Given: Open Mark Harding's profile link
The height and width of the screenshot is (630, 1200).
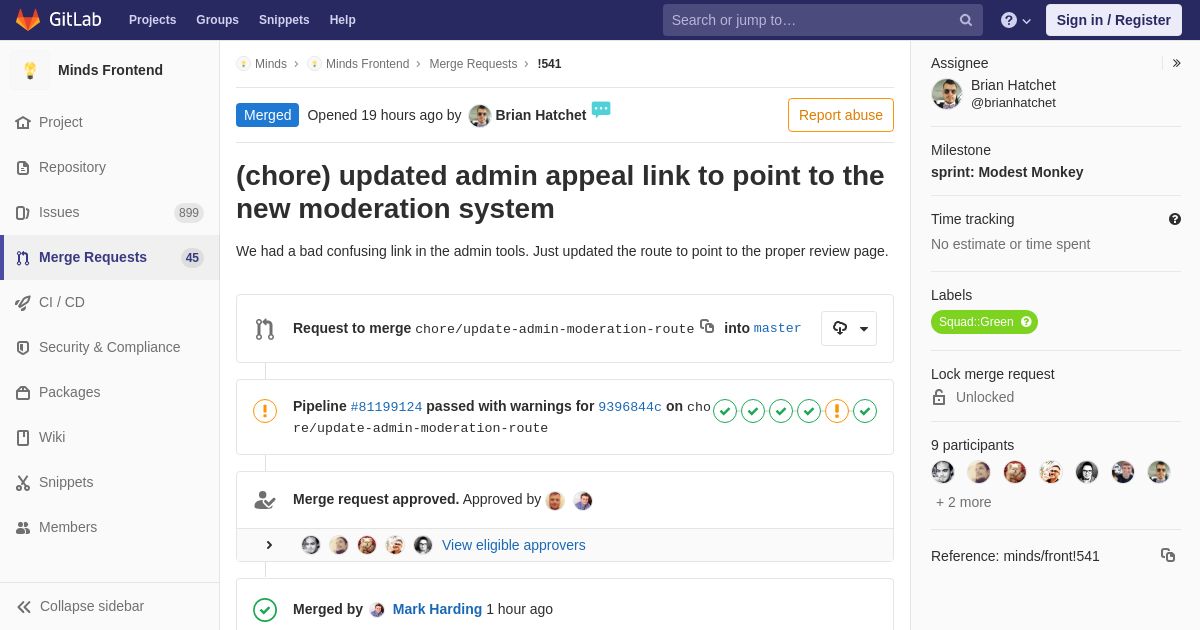Looking at the screenshot, I should pyautogui.click(x=437, y=609).
